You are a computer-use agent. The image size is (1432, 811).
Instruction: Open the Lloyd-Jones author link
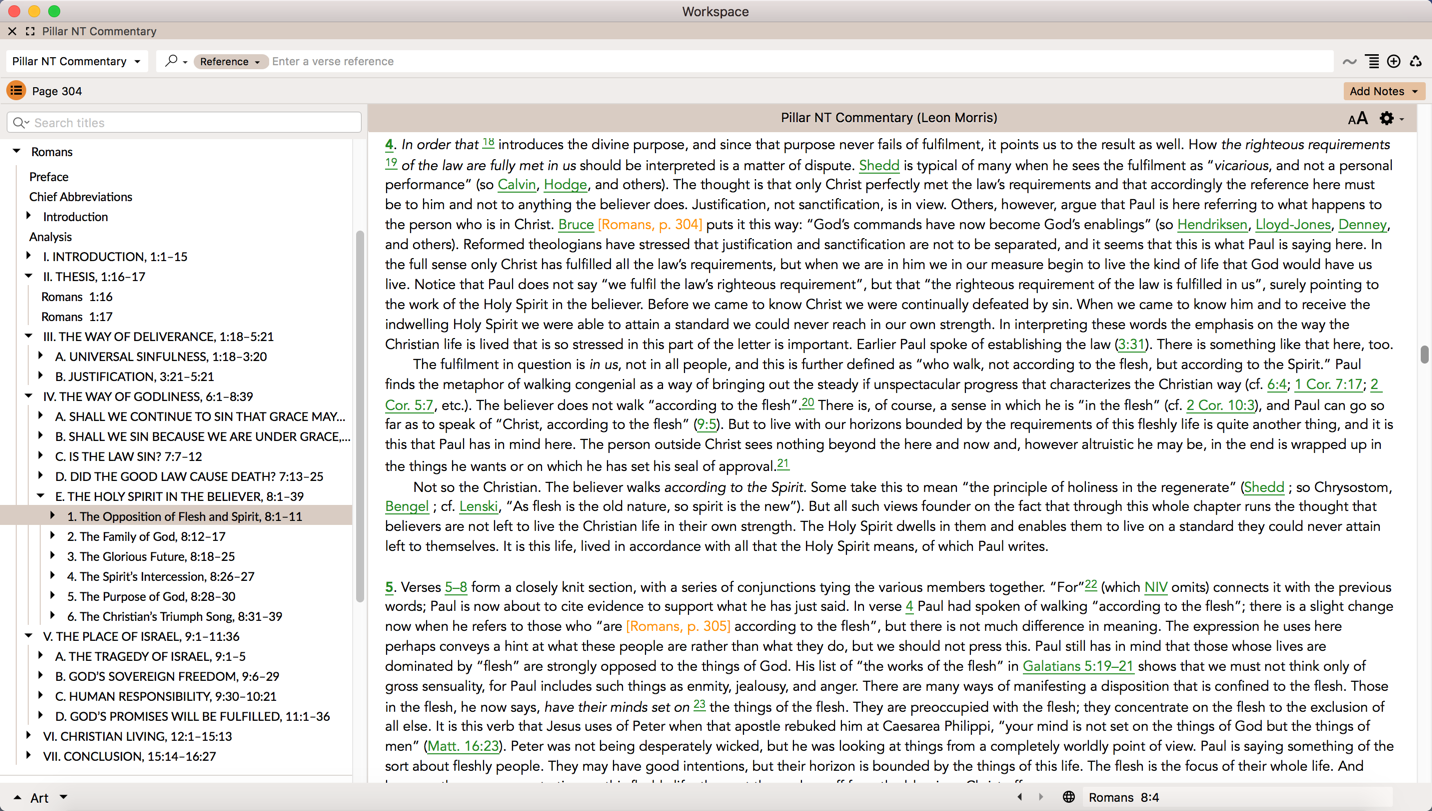coord(1293,225)
